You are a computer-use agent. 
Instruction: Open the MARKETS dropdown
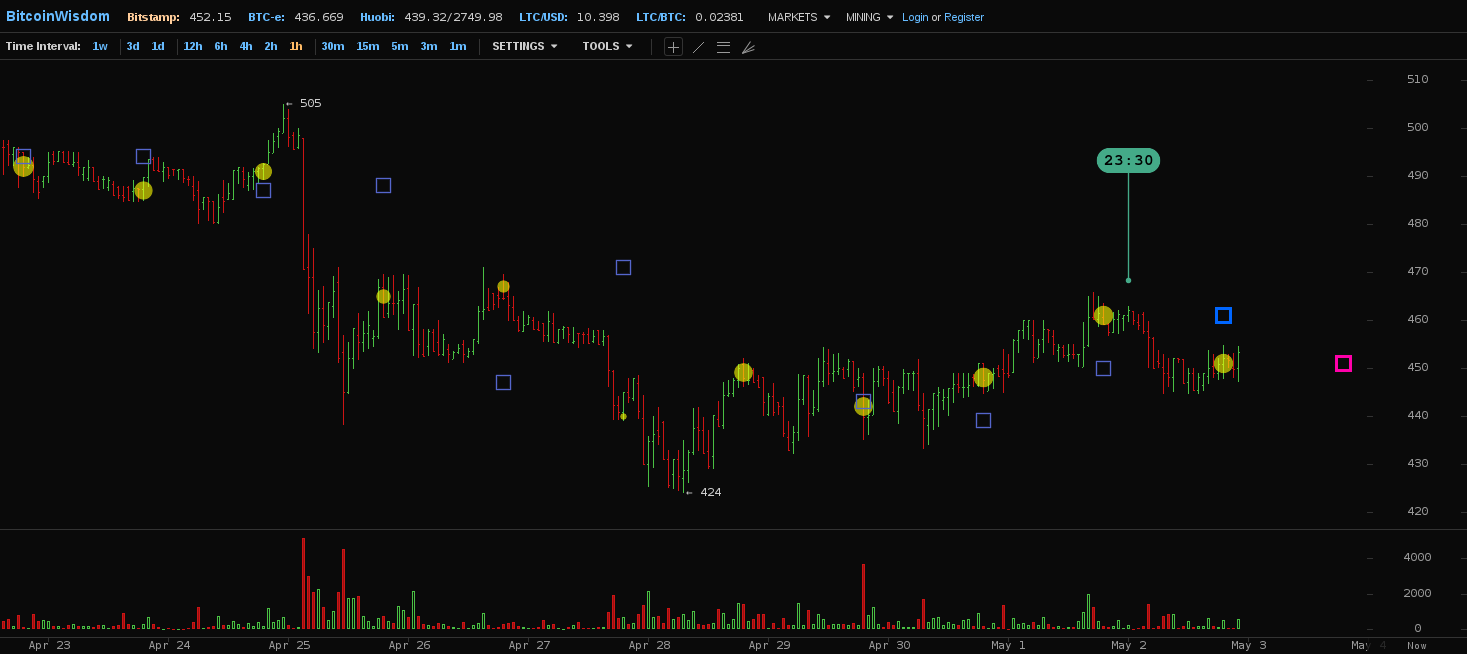coord(799,17)
